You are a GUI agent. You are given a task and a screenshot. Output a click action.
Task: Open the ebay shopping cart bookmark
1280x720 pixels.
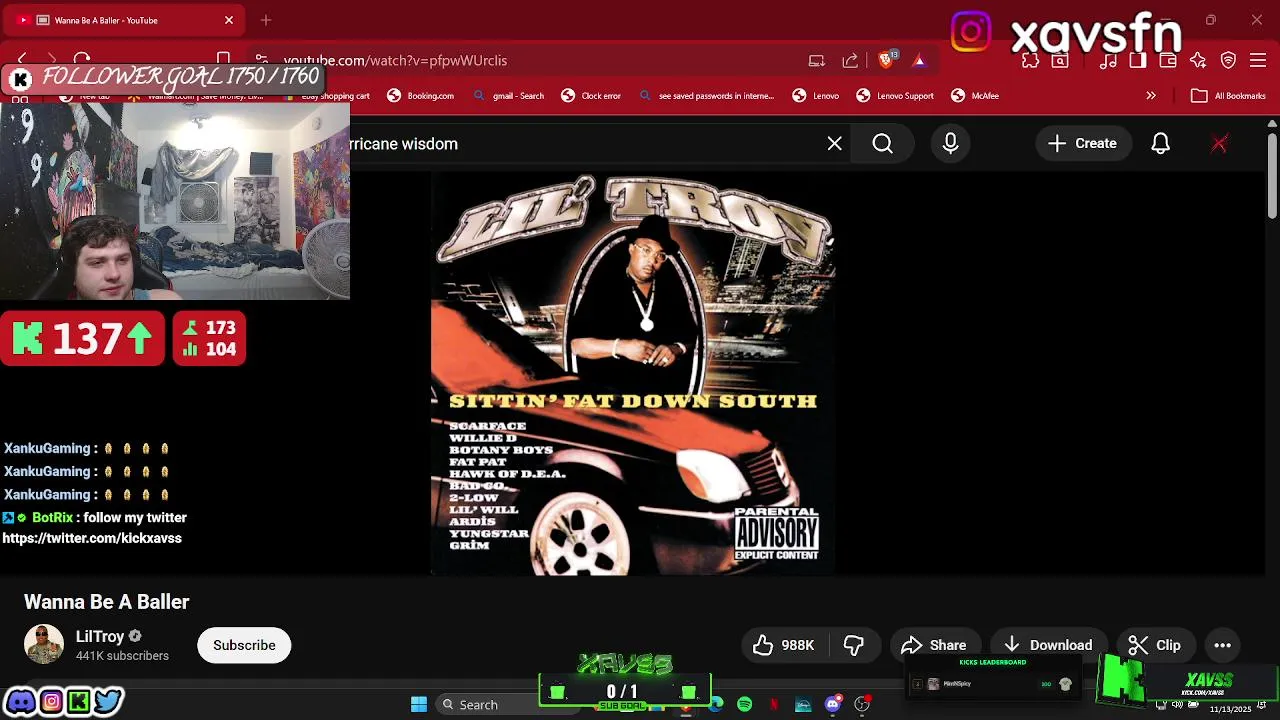coord(325,96)
